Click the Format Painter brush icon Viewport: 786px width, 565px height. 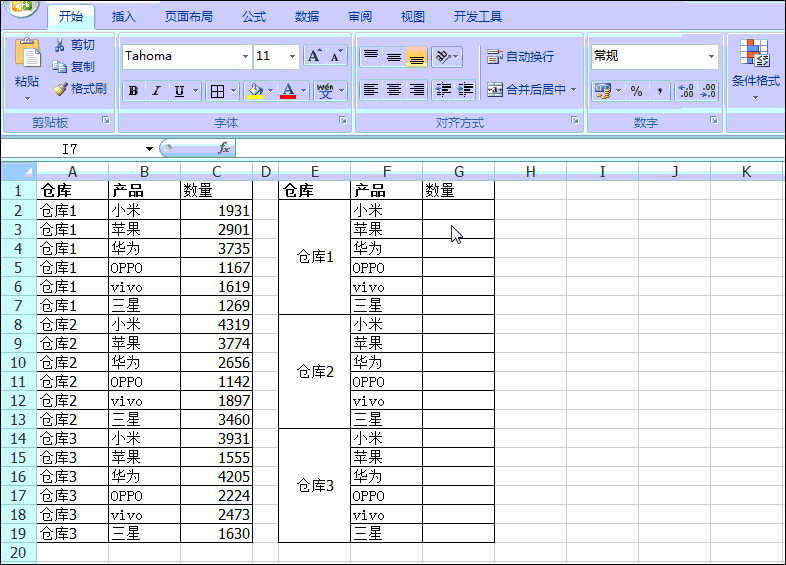click(60, 90)
